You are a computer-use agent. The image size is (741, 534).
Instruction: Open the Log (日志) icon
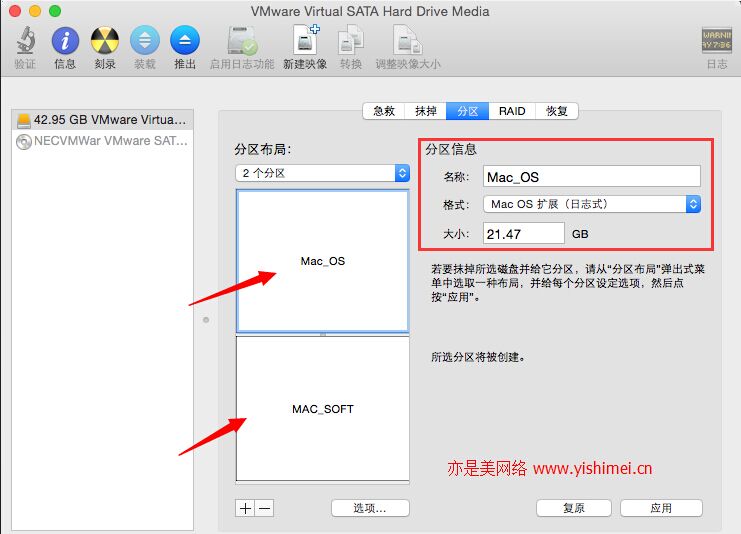717,41
